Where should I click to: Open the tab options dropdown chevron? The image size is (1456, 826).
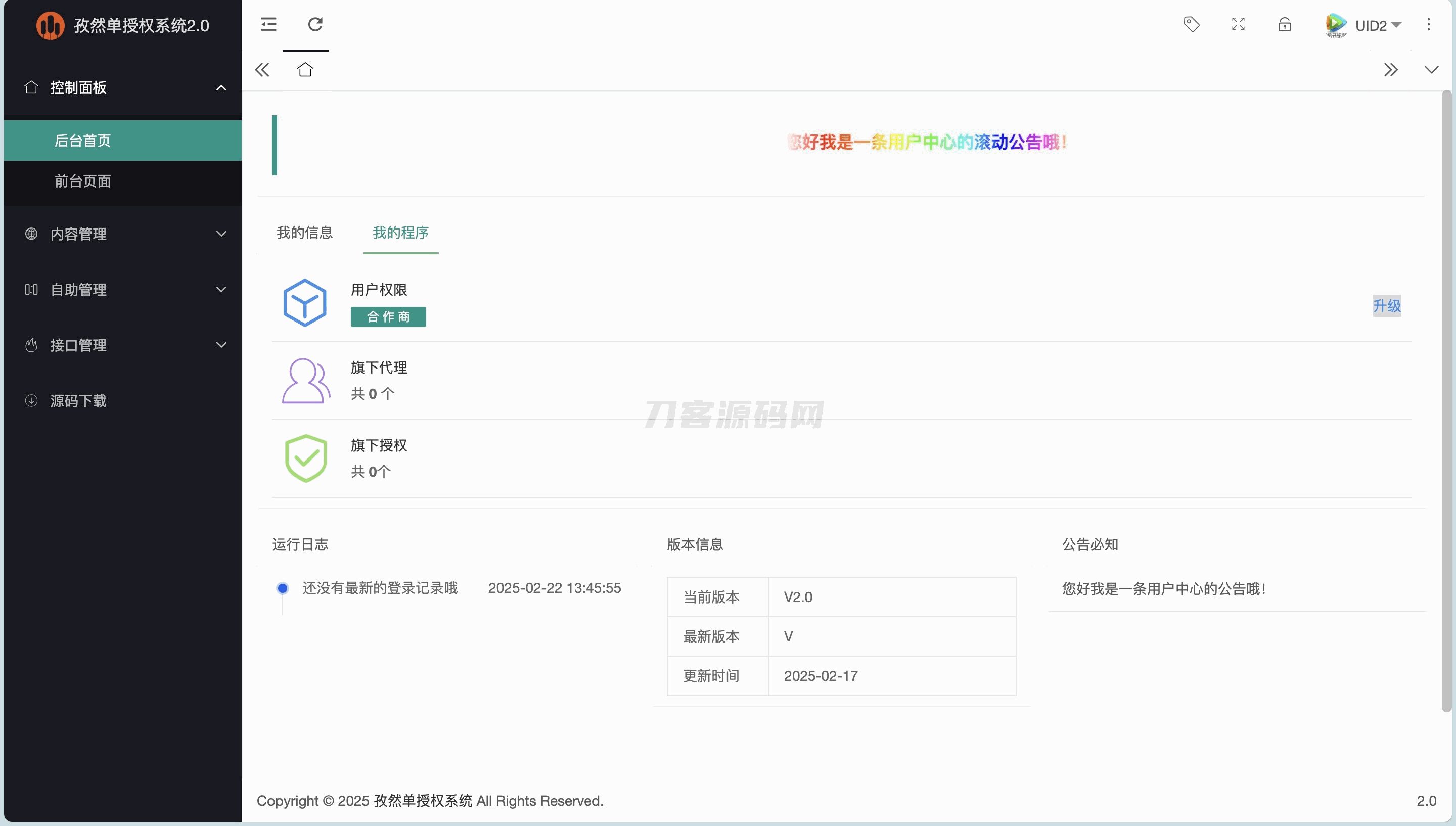click(x=1431, y=70)
